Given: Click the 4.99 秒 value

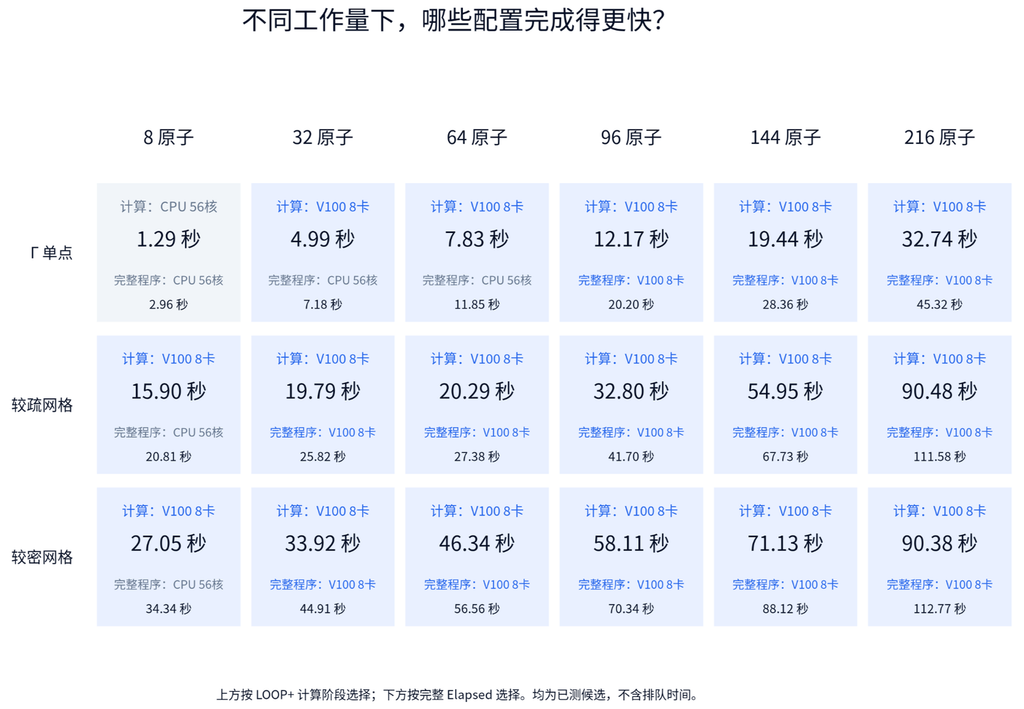Looking at the screenshot, I should coord(323,239).
